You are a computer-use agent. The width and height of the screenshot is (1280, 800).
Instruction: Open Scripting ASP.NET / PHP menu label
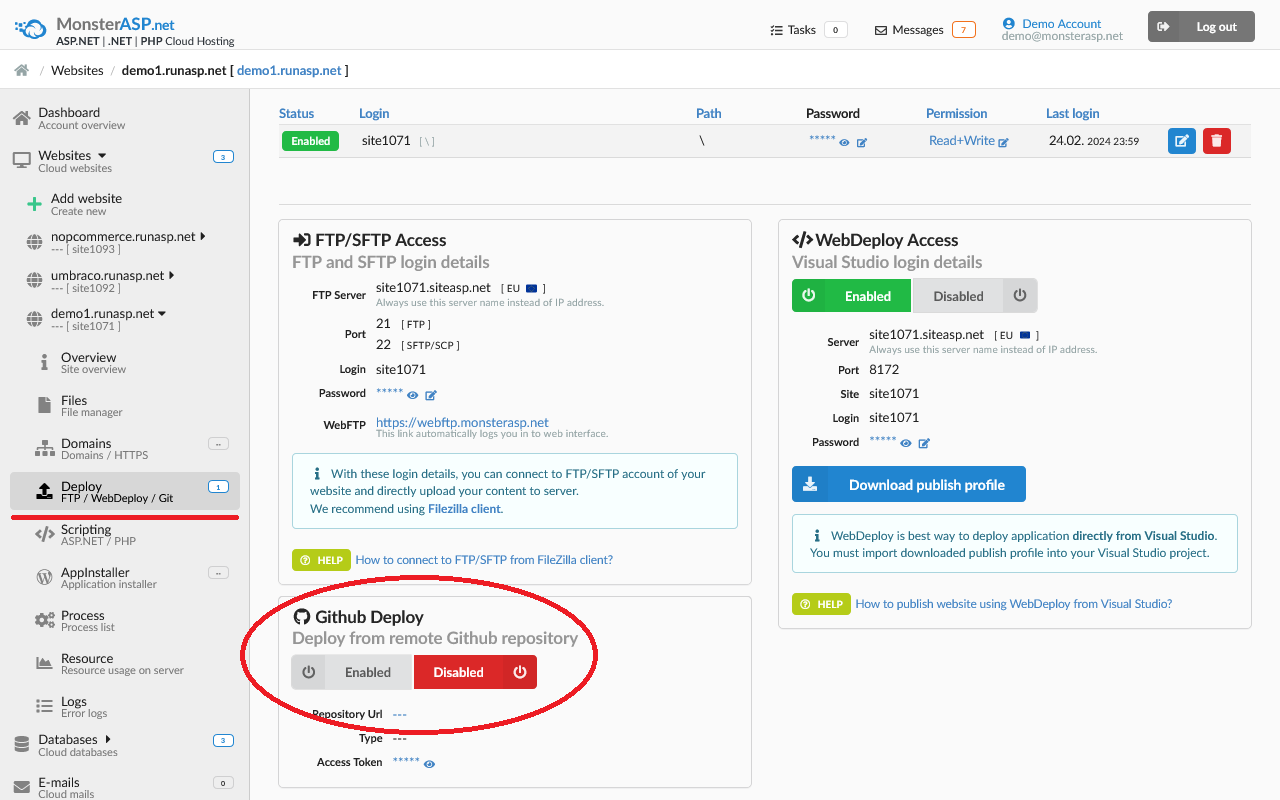pyautogui.click(x=98, y=534)
